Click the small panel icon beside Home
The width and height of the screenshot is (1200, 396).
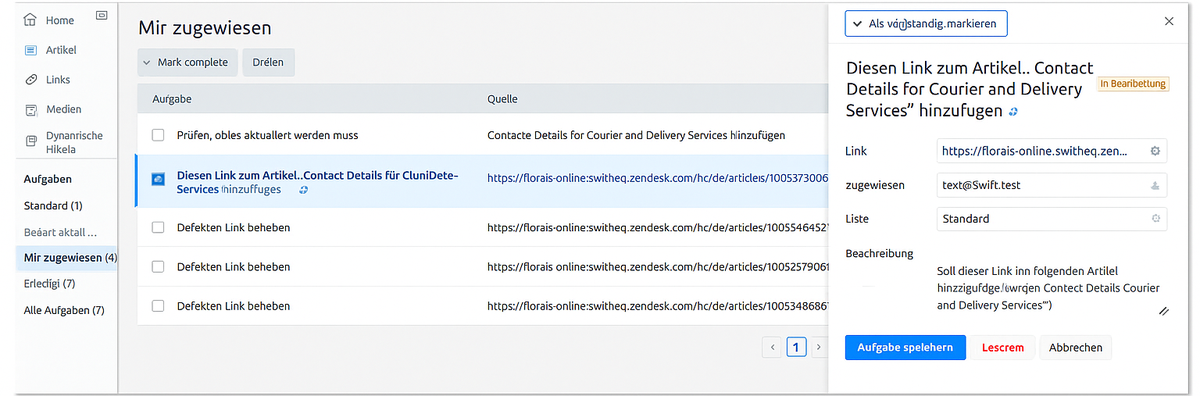tap(101, 16)
